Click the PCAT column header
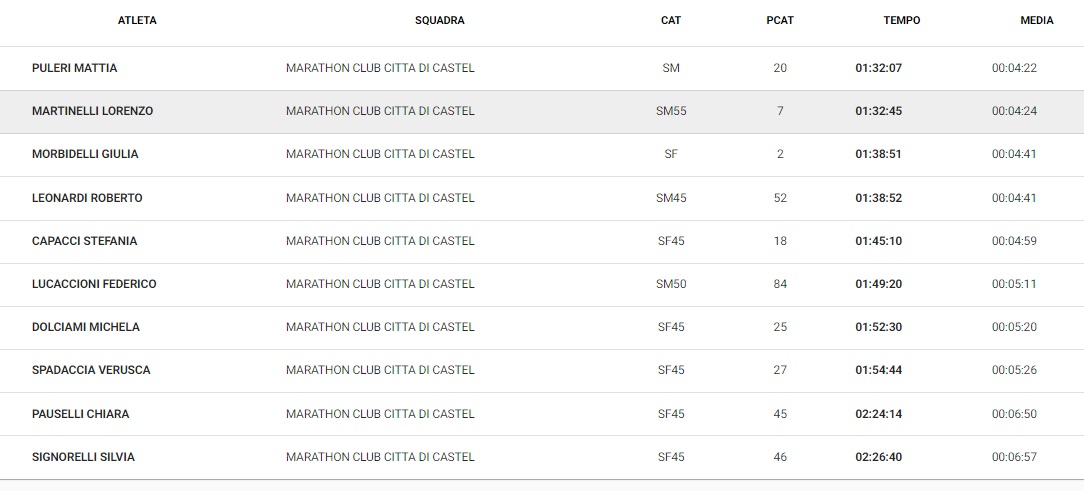Screen dimensions: 1084x491 pos(780,21)
